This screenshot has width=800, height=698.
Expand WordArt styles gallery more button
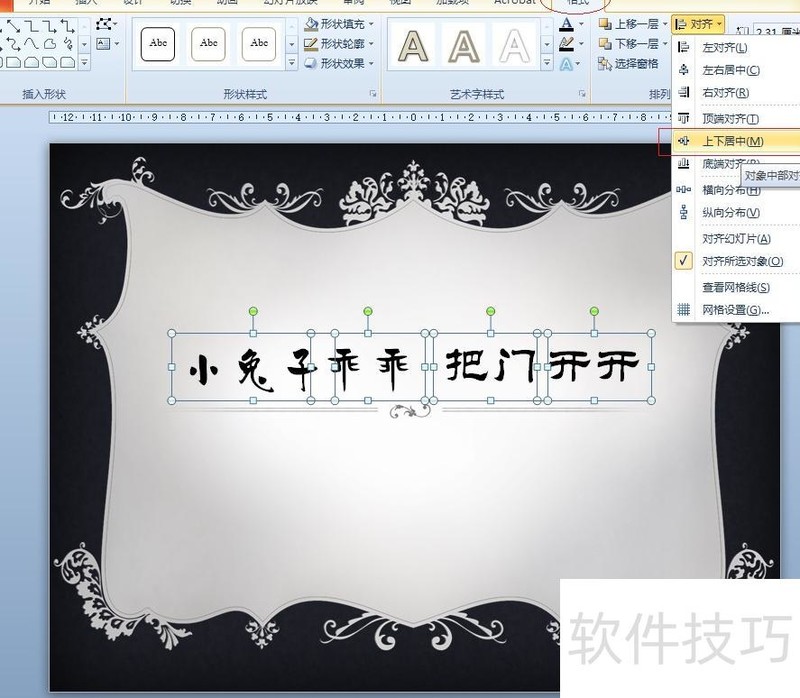click(546, 64)
